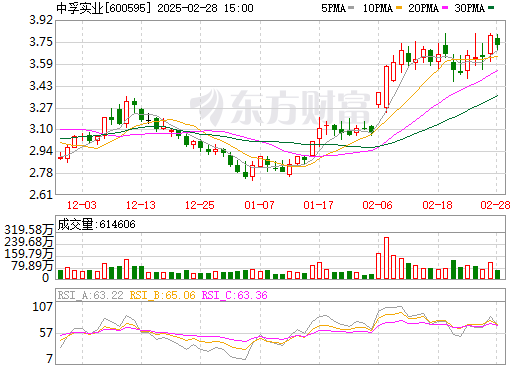Click the 东方财富 watermark logo
520x365 pixels.
pos(280,107)
